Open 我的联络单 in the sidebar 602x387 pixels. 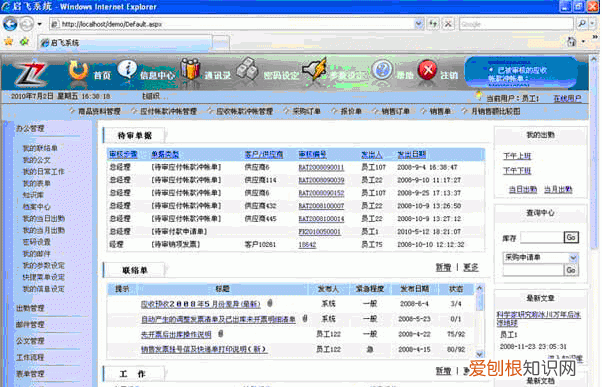pos(40,148)
